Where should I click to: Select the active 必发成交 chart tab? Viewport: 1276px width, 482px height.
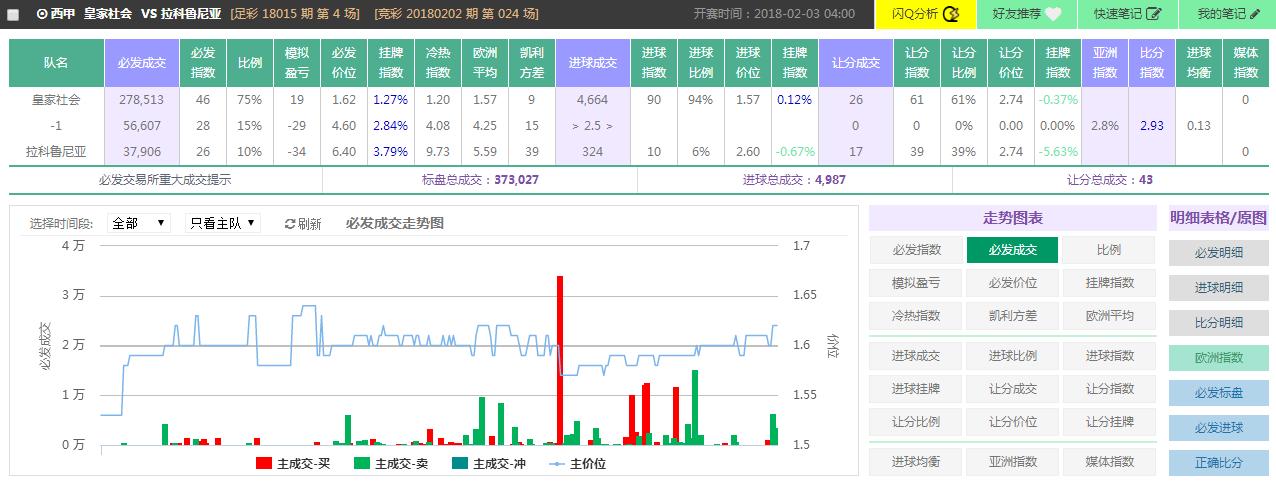click(1012, 250)
